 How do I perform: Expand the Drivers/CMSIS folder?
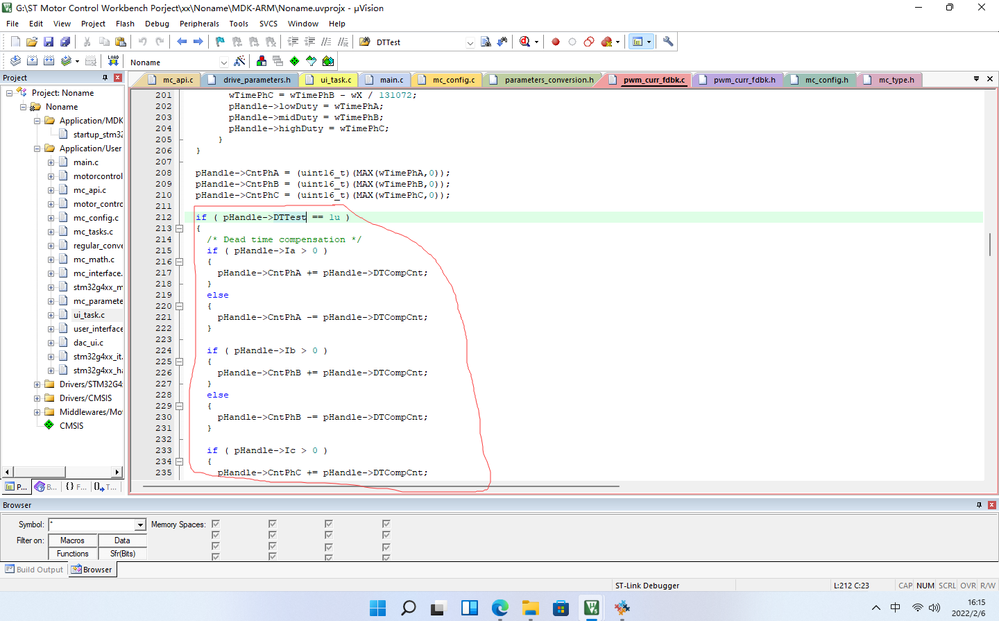pyautogui.click(x=37, y=398)
